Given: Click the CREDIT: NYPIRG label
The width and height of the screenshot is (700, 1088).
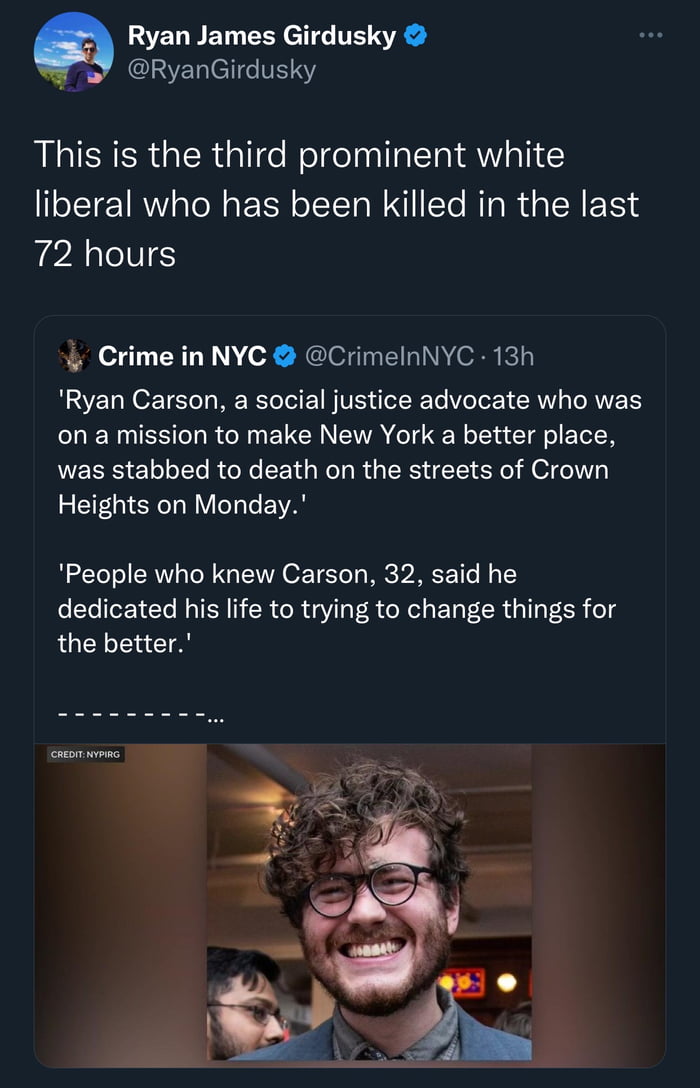Looking at the screenshot, I should tap(86, 754).
